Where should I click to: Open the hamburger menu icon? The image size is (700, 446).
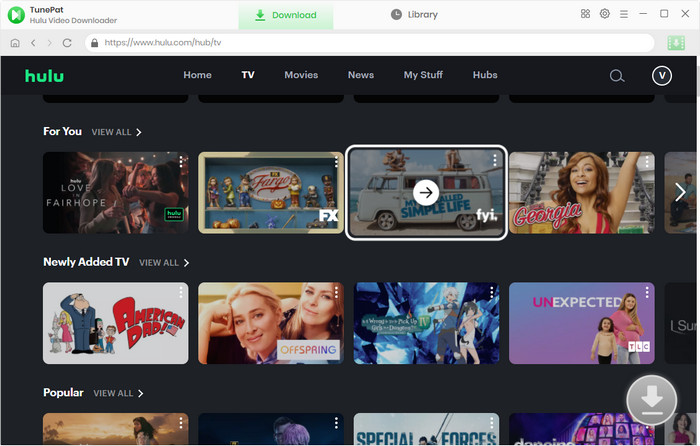pyautogui.click(x=624, y=14)
